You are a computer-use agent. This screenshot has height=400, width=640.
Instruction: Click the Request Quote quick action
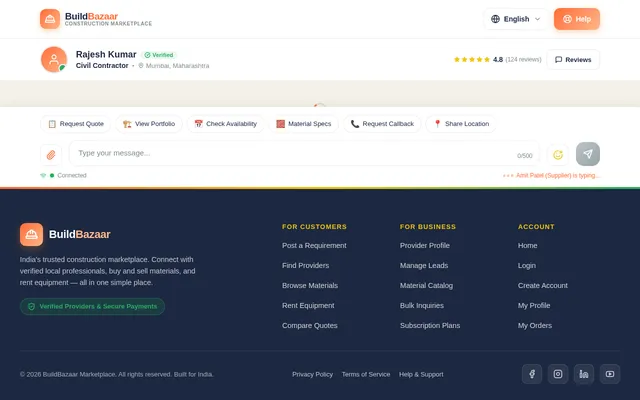(x=76, y=124)
